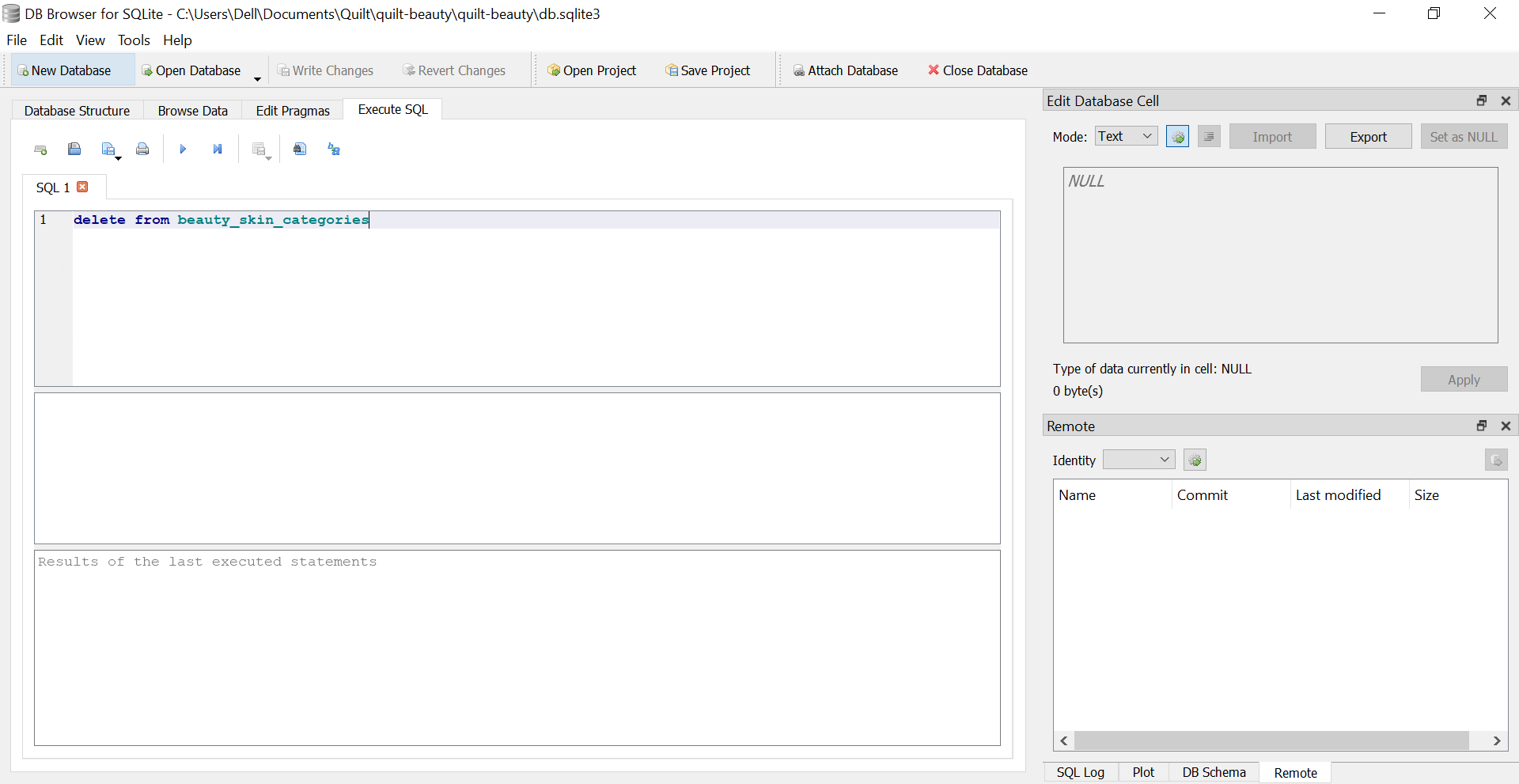Click Write Changes in toolbar

325,70
